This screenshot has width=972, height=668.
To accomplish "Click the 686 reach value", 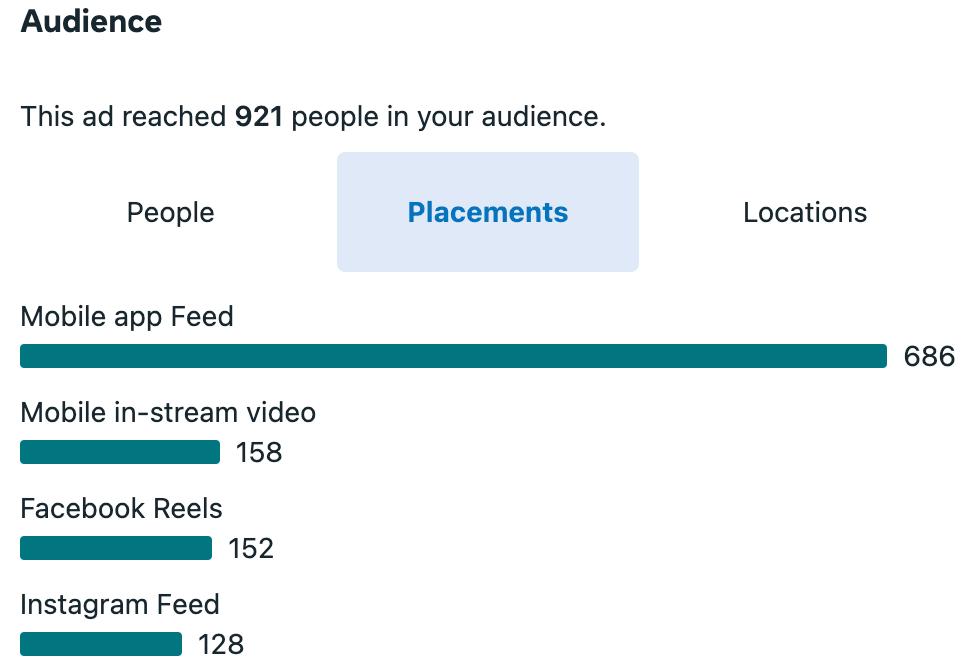I will [x=929, y=356].
